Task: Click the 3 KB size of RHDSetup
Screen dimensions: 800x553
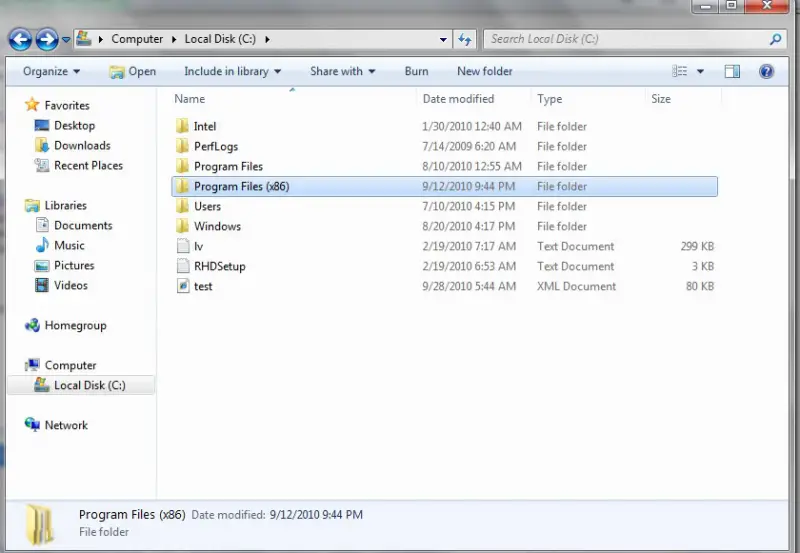Action: coord(703,266)
